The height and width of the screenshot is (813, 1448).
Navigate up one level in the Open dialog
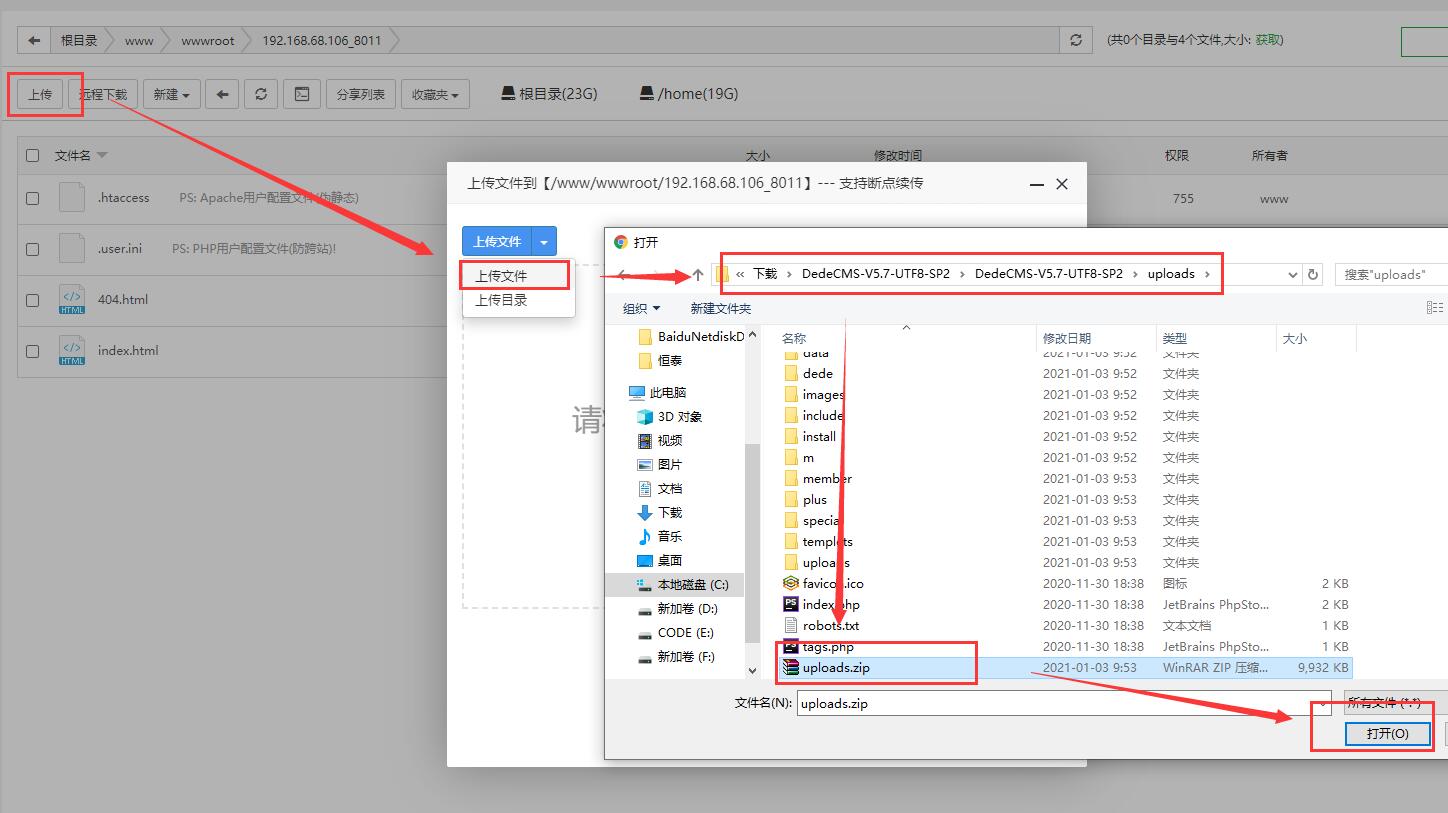pyautogui.click(x=697, y=273)
